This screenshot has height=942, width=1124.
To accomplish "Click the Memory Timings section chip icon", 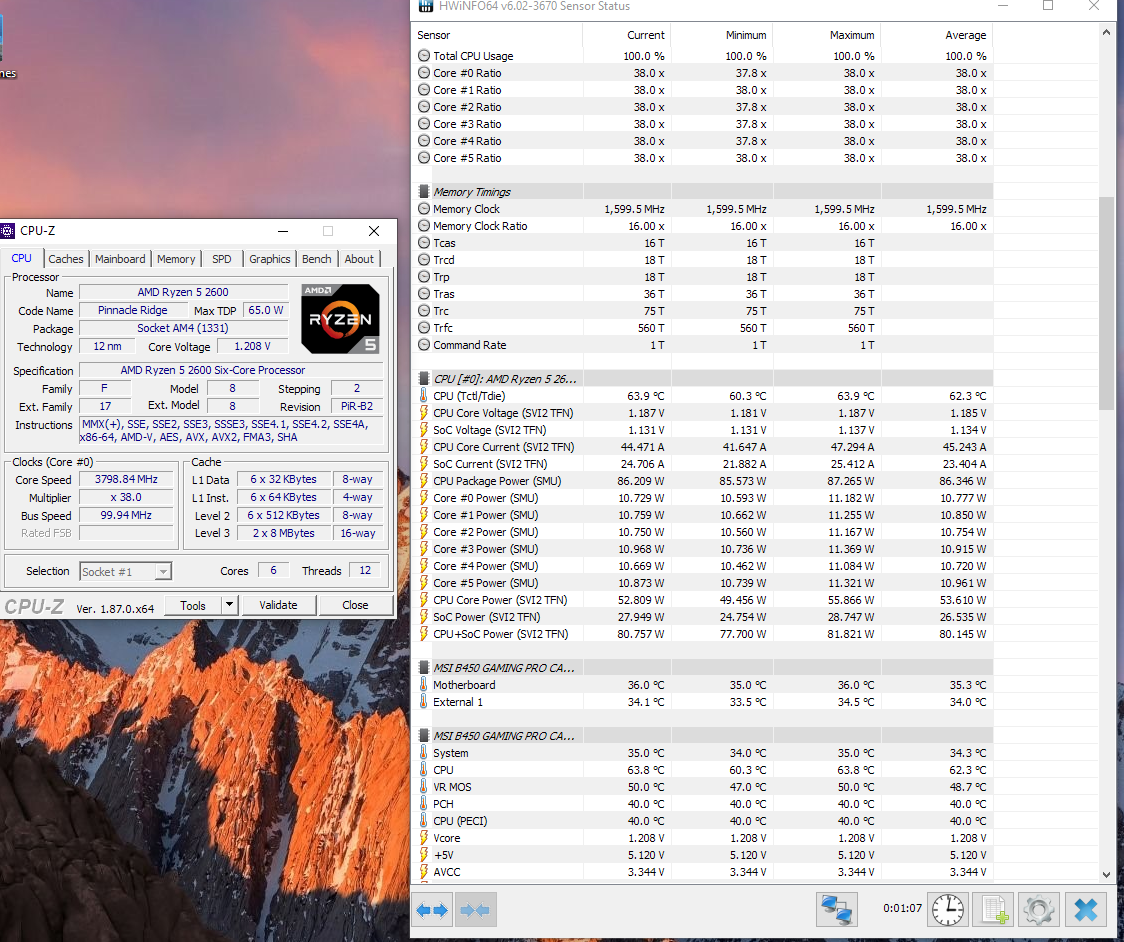I will coord(424,191).
